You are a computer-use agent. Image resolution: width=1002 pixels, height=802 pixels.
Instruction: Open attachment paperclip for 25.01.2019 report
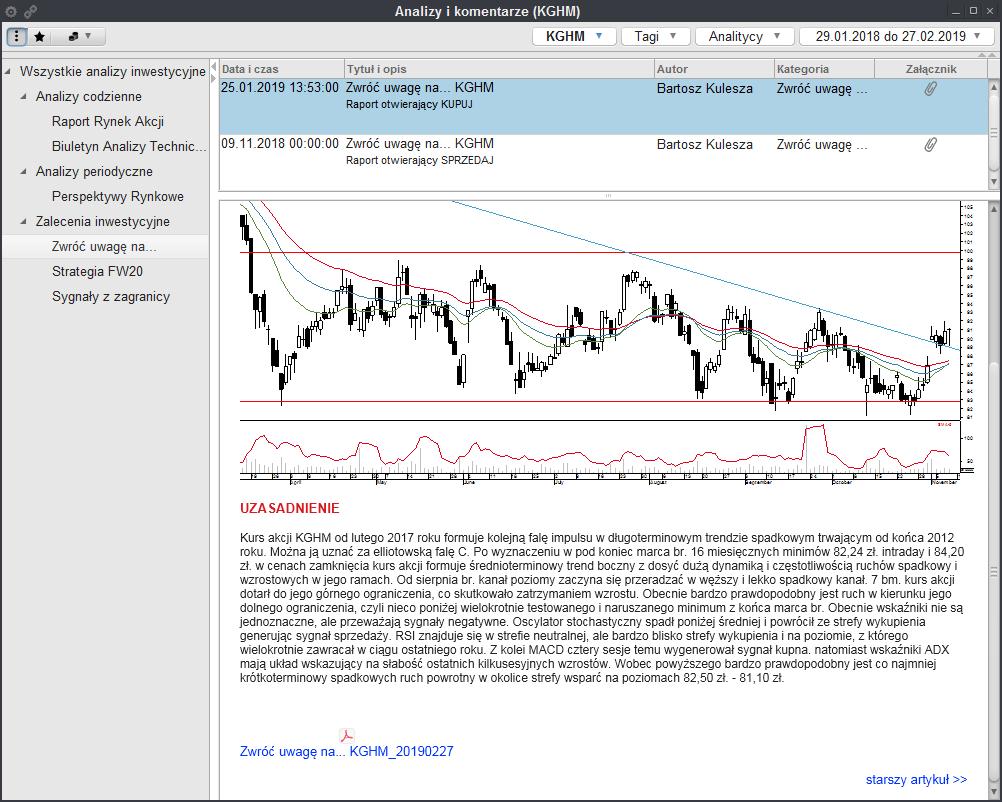point(930,89)
